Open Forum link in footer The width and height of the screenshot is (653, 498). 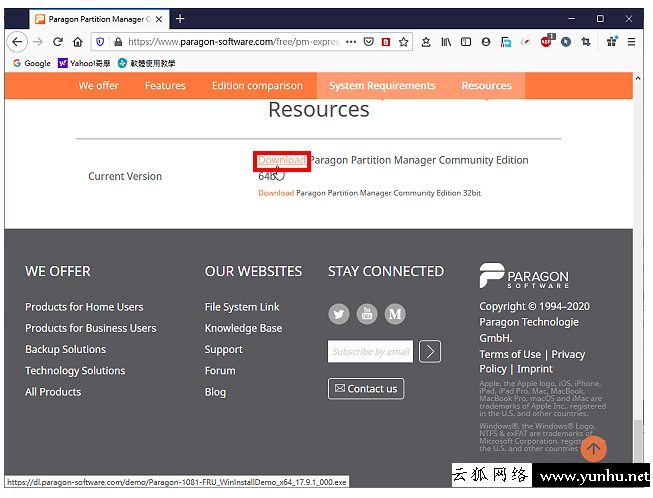coord(220,371)
